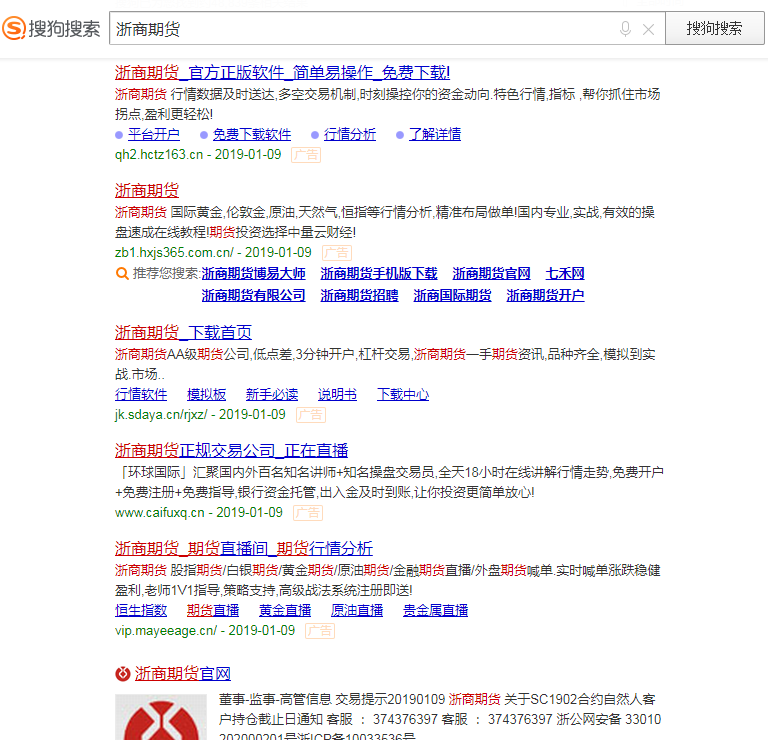This screenshot has width=768, height=740.
Task: Click the jk.sdaya.cn/rjxz/ URL text
Action: point(161,415)
